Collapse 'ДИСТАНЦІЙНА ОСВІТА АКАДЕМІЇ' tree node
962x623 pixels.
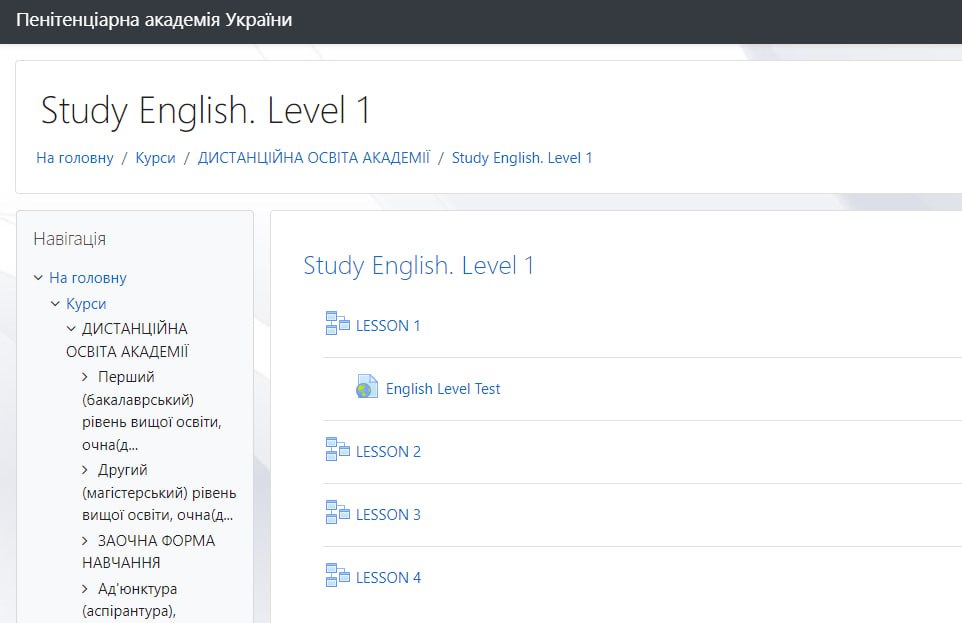[72, 328]
